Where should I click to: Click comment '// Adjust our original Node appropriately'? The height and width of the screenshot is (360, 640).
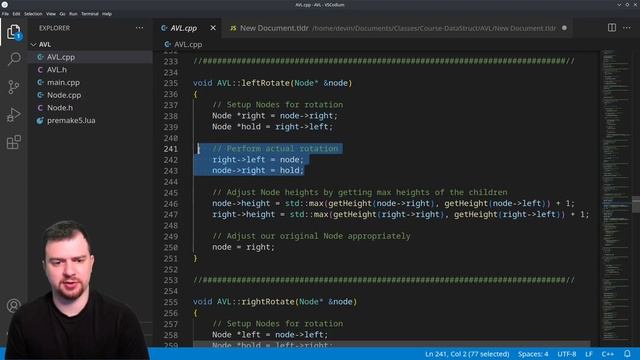(x=311, y=236)
